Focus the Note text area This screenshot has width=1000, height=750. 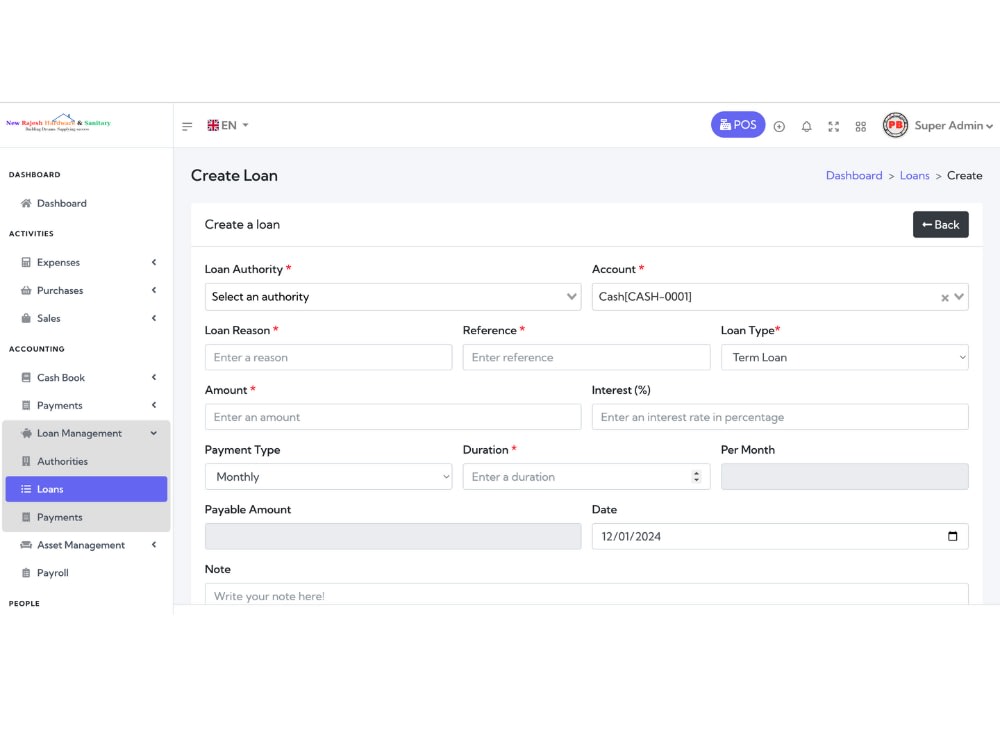click(x=586, y=594)
